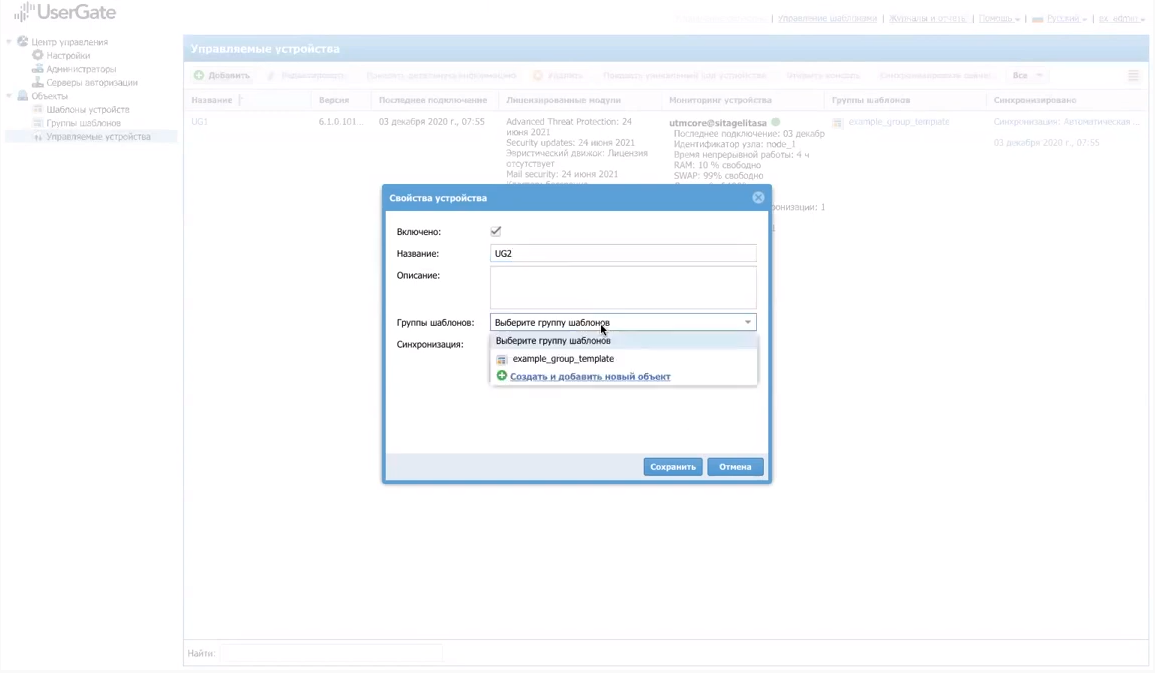Open the hamburger columns menu icon
The height and width of the screenshot is (673, 1155).
[1133, 75]
